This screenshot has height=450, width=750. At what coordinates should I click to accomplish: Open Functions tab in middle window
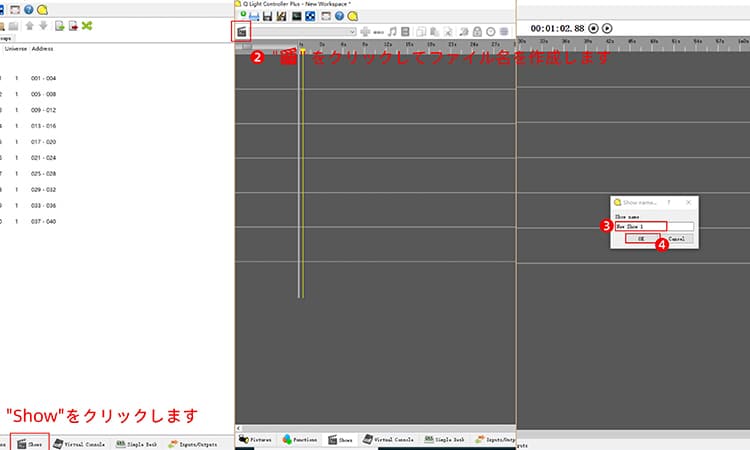tap(299, 439)
